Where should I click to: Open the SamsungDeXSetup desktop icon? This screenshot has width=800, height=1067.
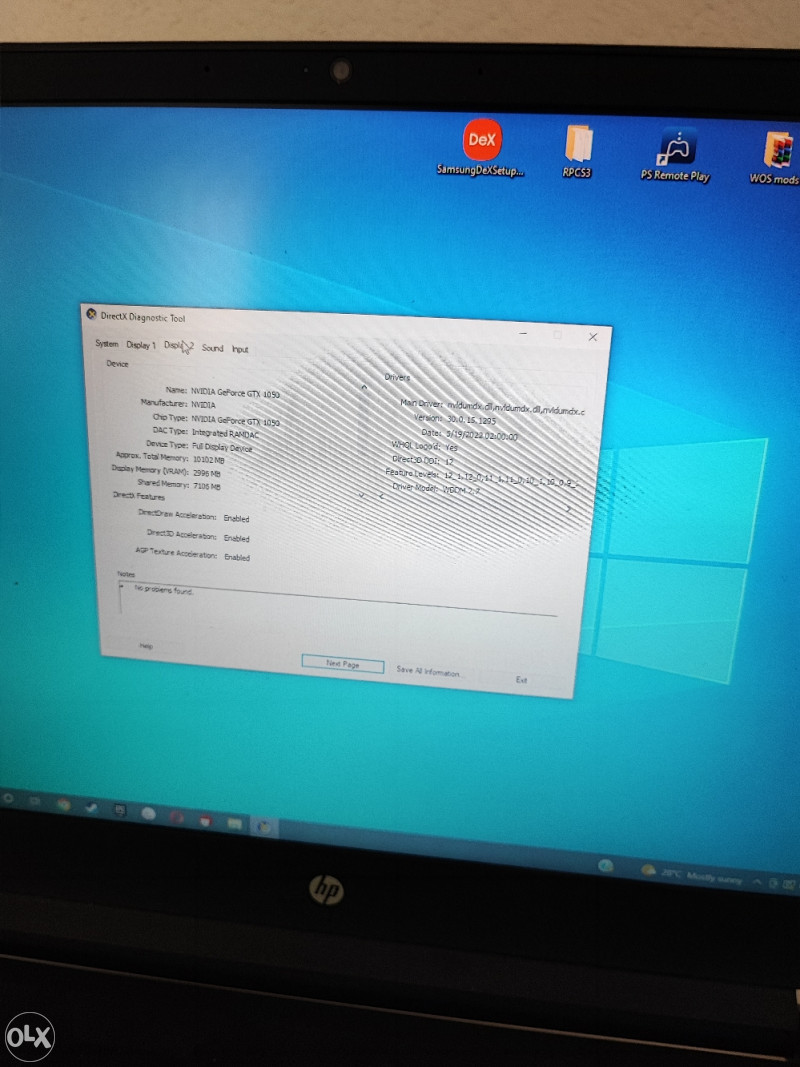point(481,148)
